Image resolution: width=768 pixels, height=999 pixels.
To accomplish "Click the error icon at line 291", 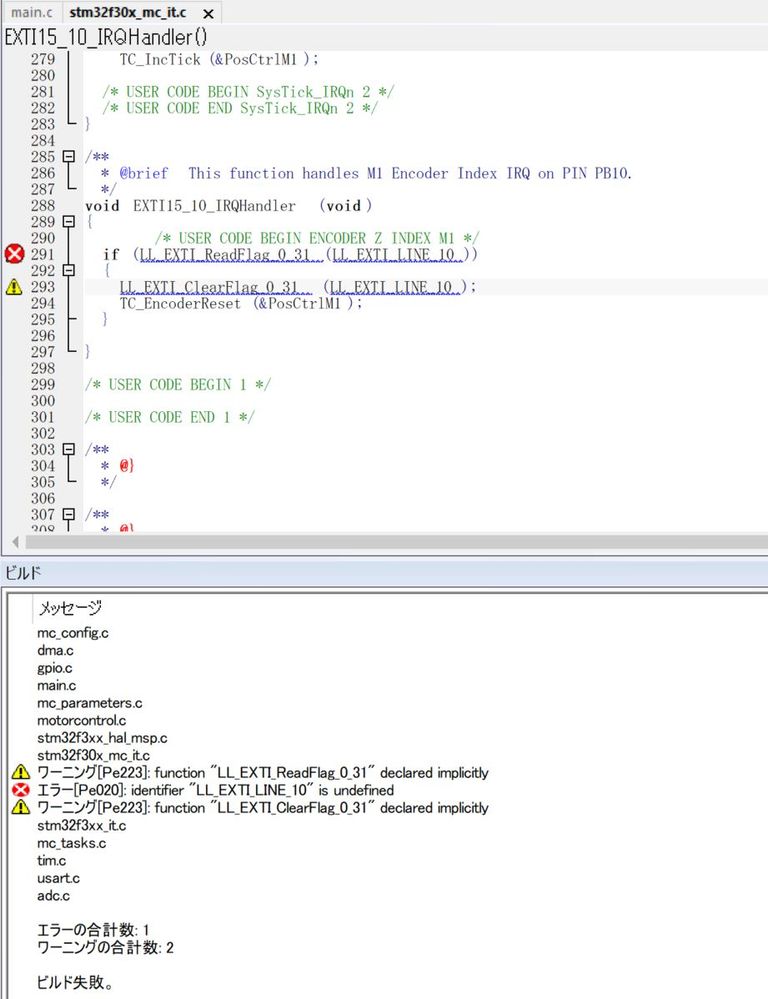I will pyautogui.click(x=14, y=254).
